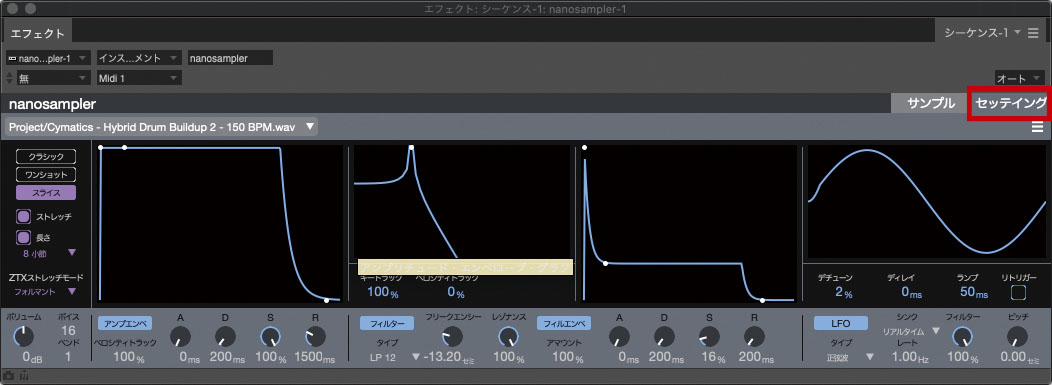This screenshot has height=385, width=1052.
Task: Toggle the フィルター filter enable button
Action: 387,323
